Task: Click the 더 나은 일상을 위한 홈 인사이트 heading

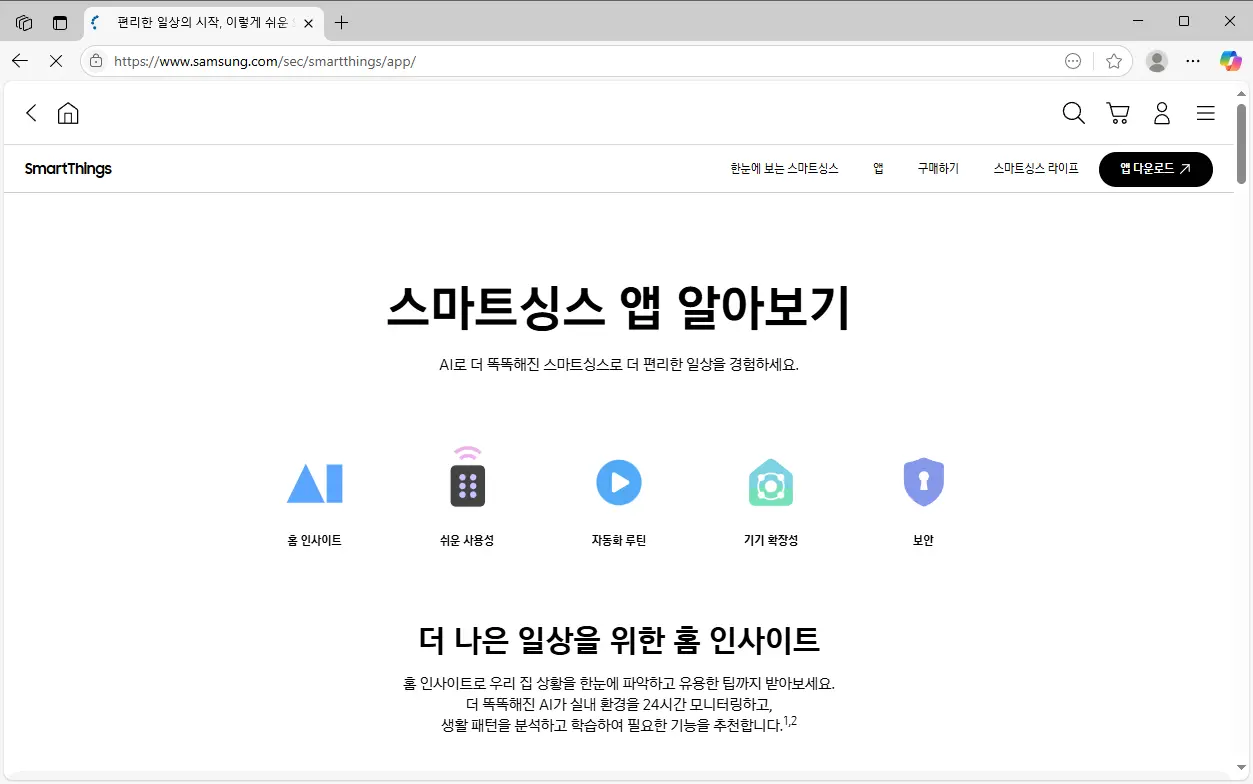Action: 619,638
